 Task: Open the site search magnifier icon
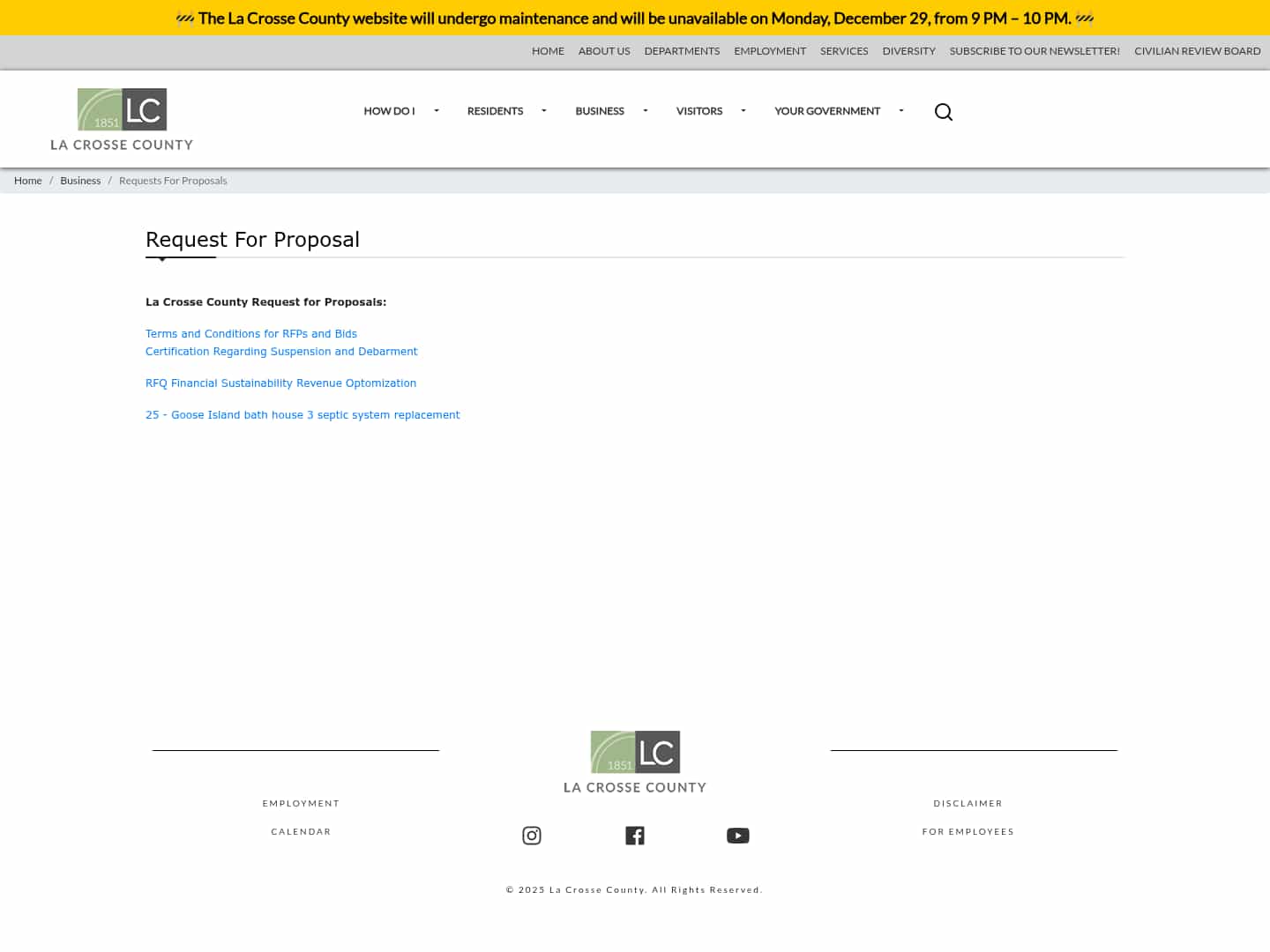click(943, 111)
